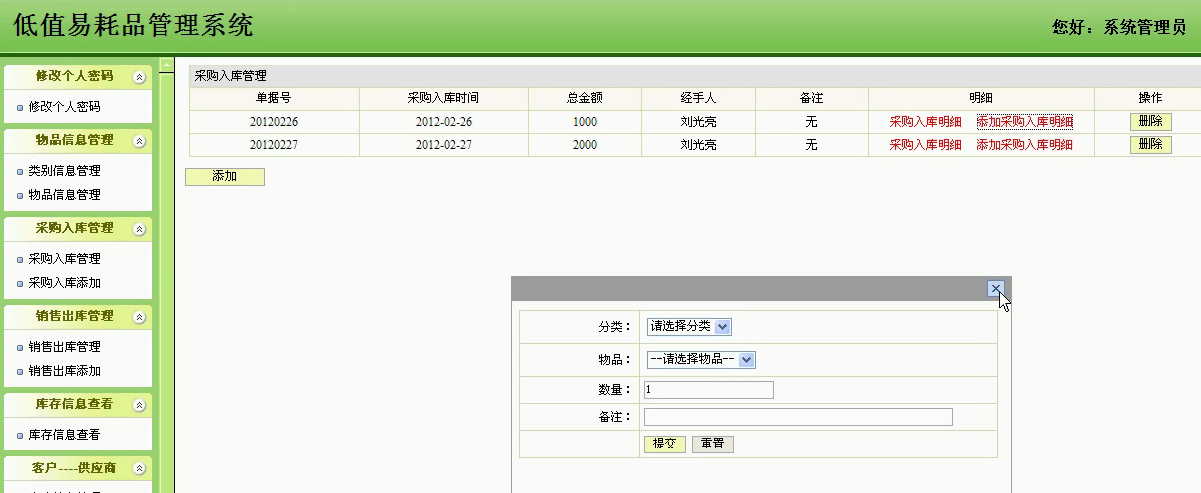Click the 采购入库时间 column header
The width and height of the screenshot is (1201, 493).
coord(443,98)
